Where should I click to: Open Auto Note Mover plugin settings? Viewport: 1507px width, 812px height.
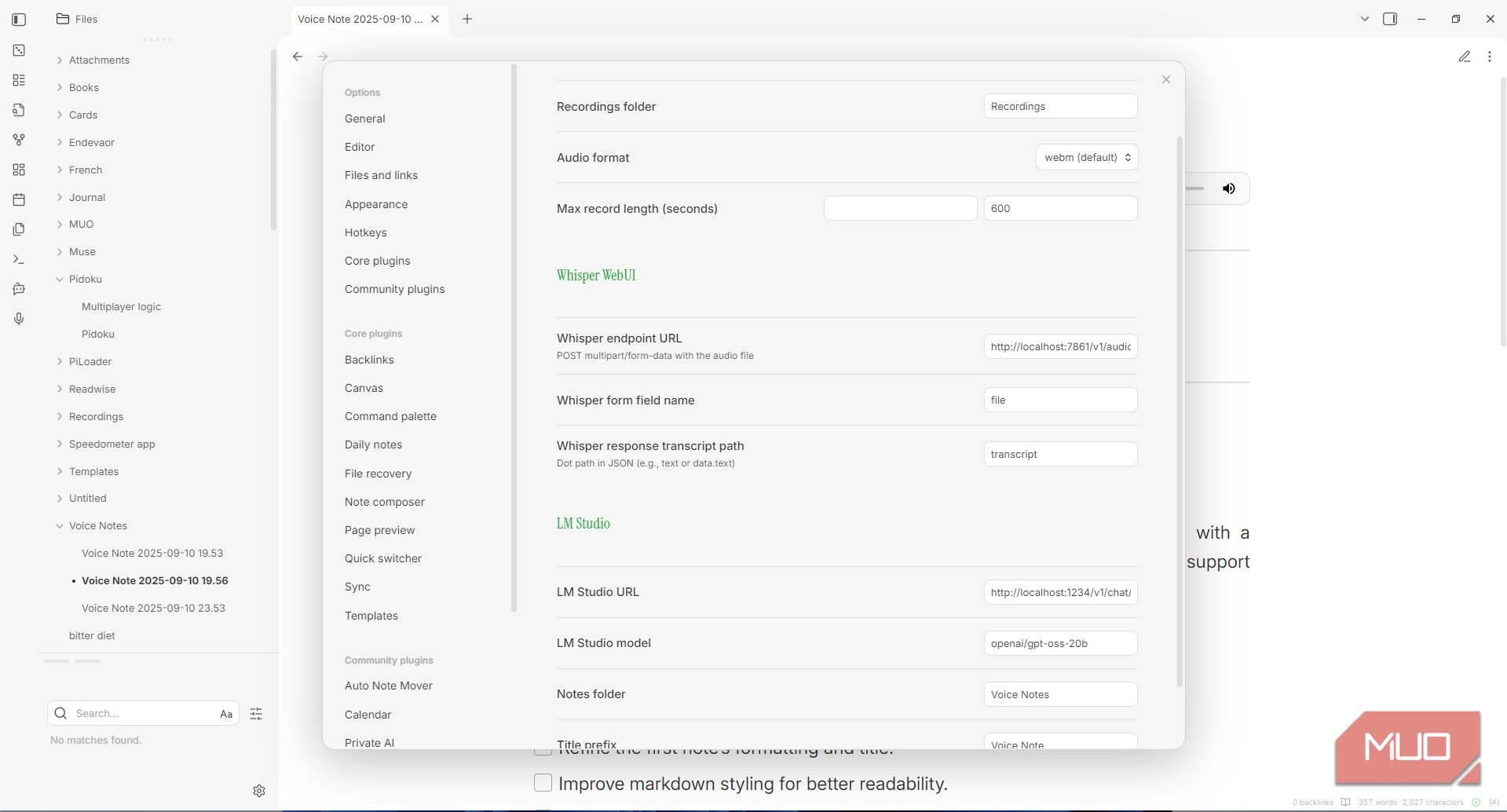388,686
